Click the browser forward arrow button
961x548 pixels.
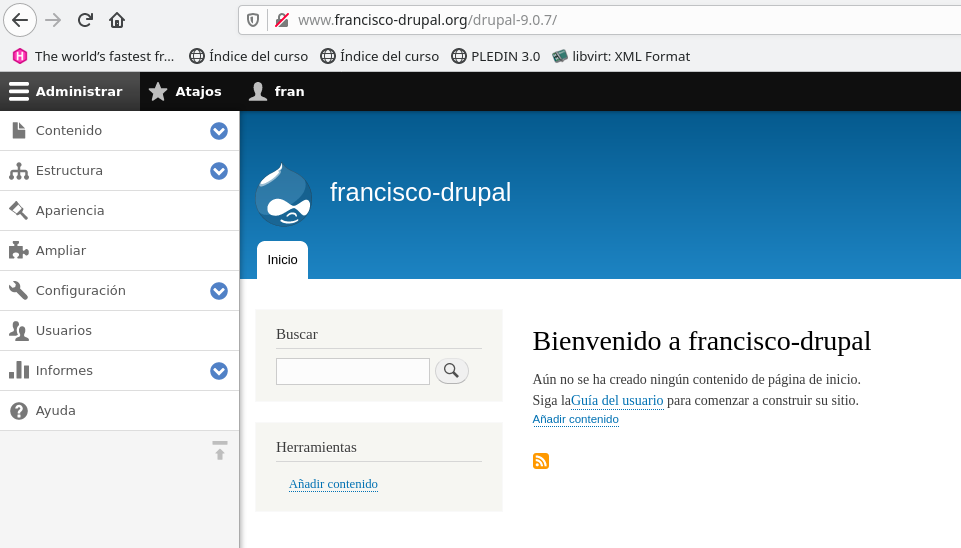(x=53, y=20)
